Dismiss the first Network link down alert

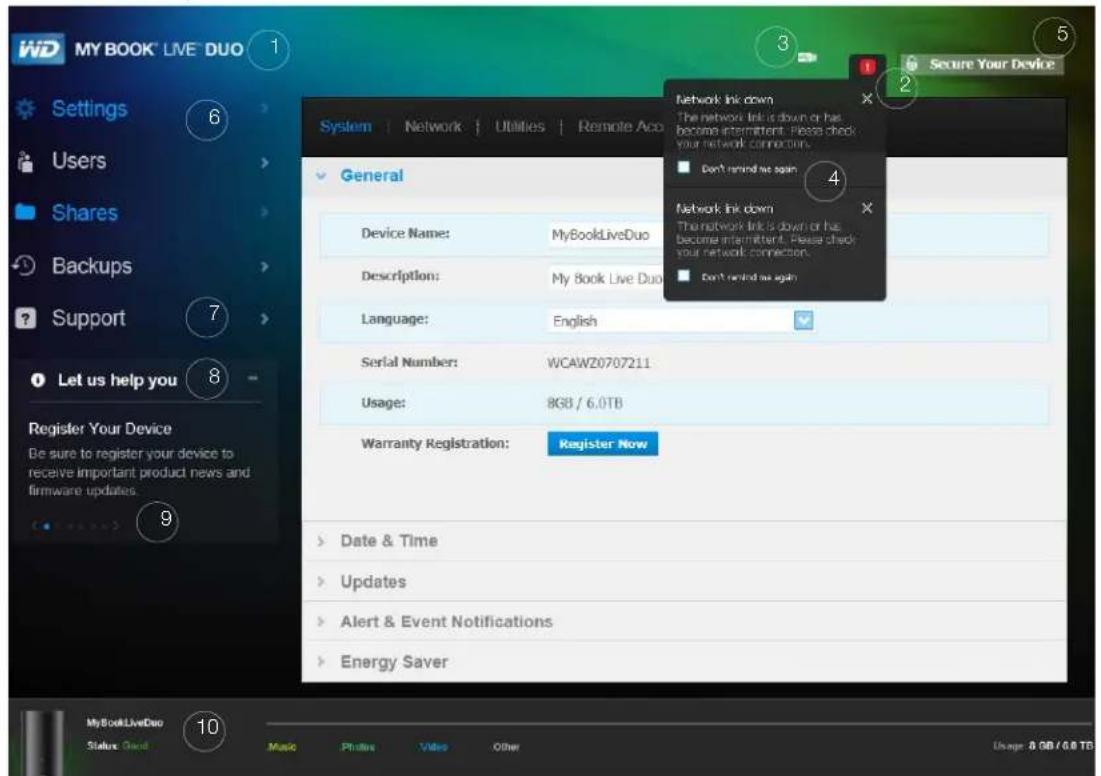(867, 99)
